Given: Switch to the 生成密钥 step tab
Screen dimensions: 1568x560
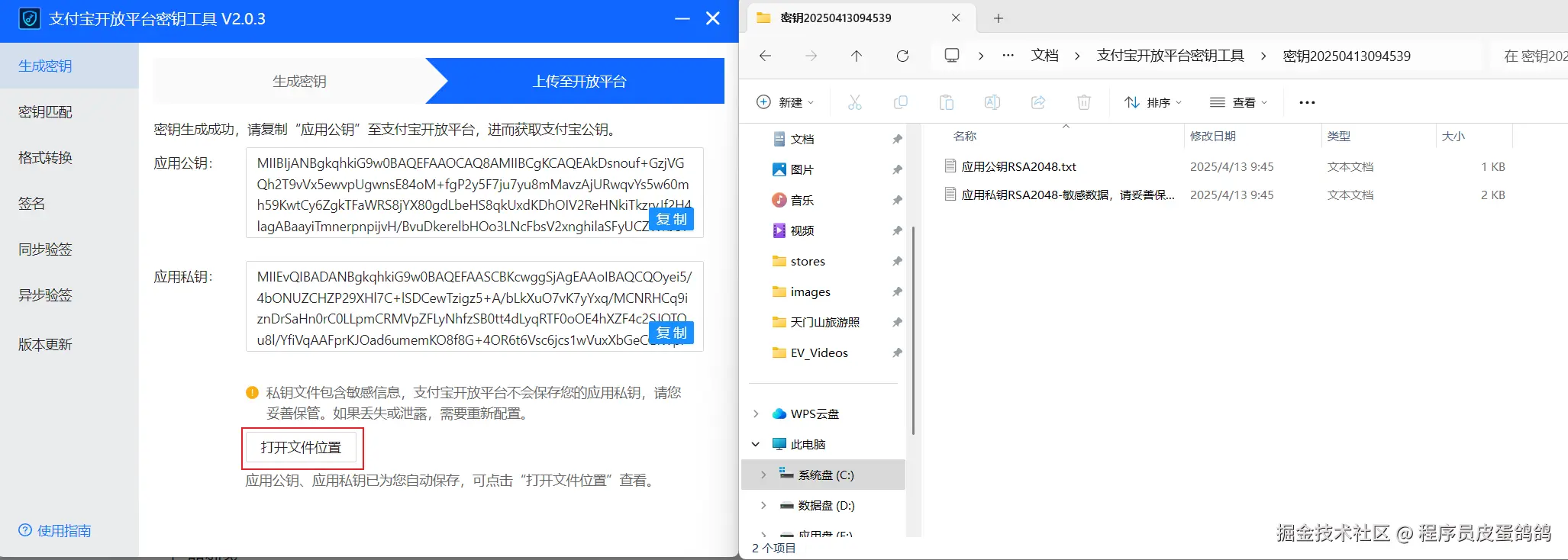Looking at the screenshot, I should pos(299,81).
